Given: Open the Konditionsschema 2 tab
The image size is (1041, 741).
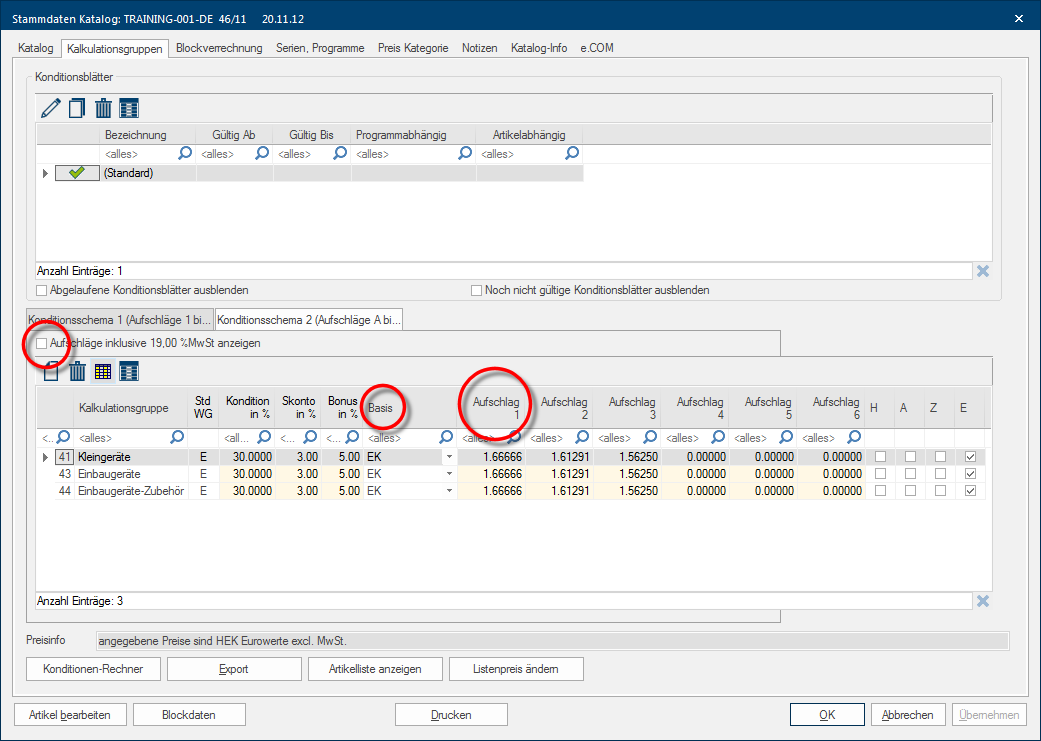Looking at the screenshot, I should click(x=308, y=319).
